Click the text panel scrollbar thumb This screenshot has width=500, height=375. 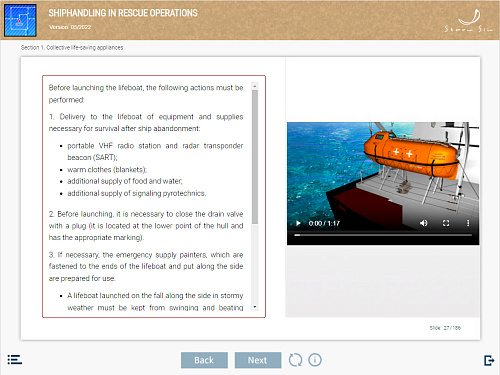pos(255,157)
